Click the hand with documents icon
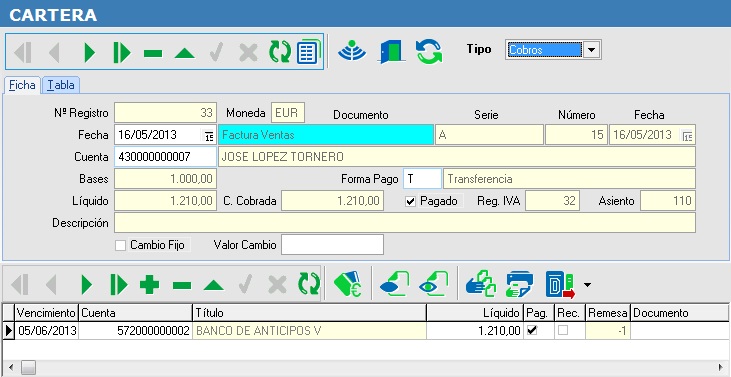Screen dimensions: 731x377 click(x=481, y=284)
